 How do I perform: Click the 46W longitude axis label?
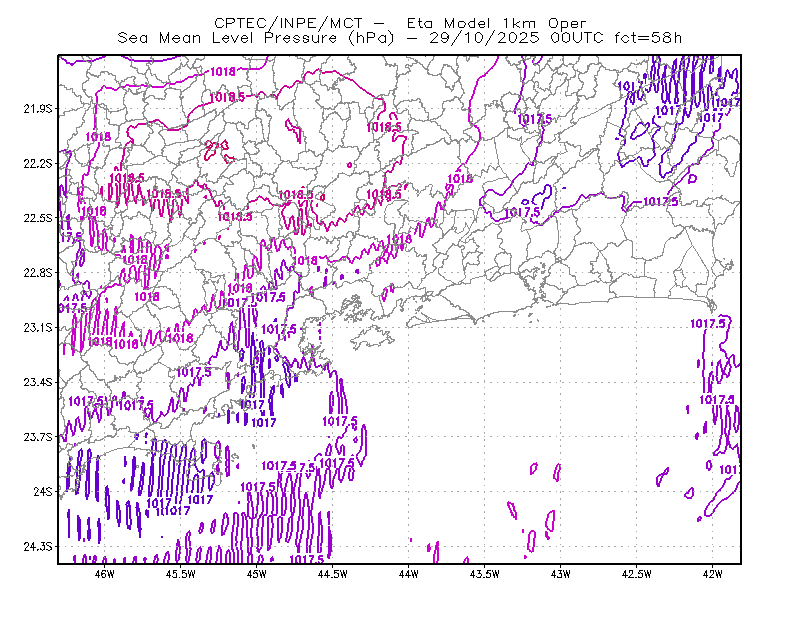pyautogui.click(x=105, y=574)
